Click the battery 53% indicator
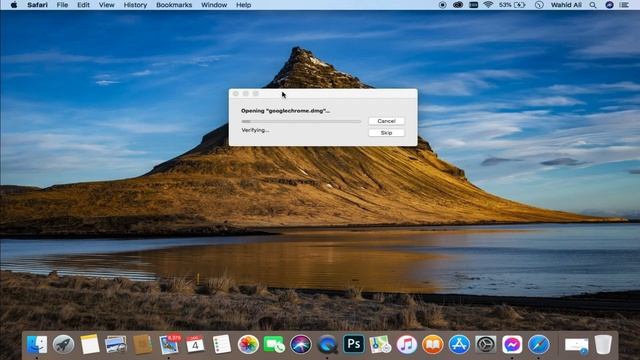The image size is (640, 360). coord(511,5)
